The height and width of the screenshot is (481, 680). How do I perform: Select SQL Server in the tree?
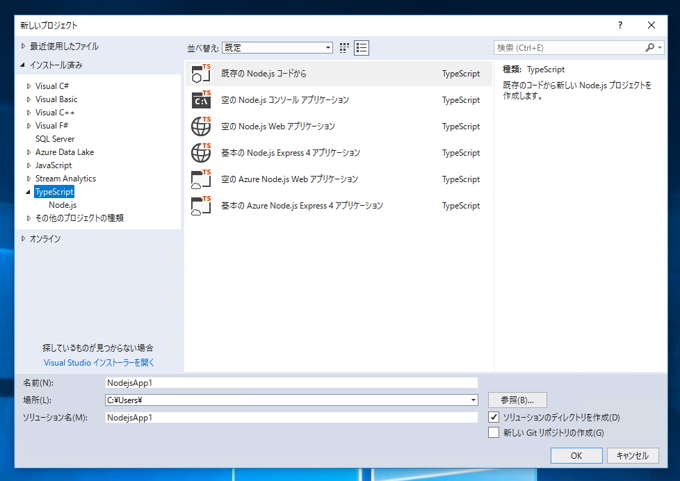point(55,139)
